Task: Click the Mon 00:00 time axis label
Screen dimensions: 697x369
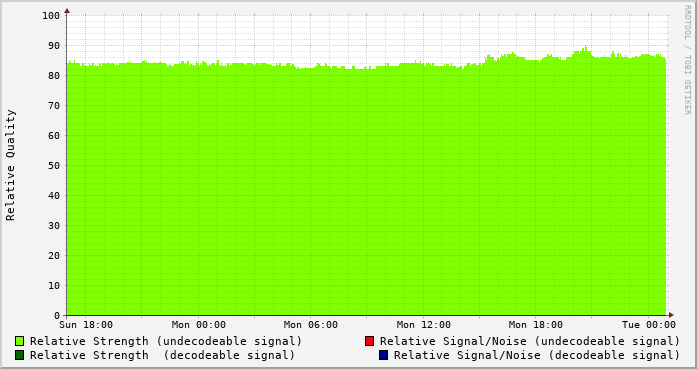Action: 199,325
